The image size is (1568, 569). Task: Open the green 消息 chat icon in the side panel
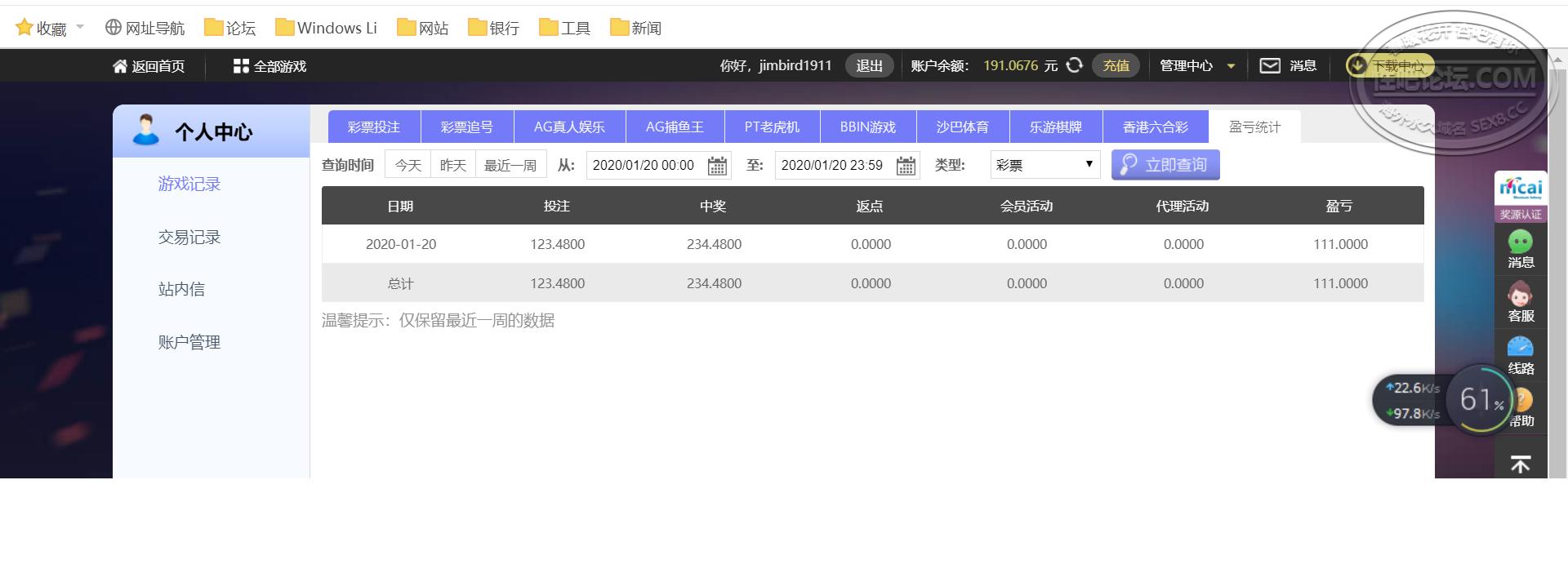point(1521,242)
